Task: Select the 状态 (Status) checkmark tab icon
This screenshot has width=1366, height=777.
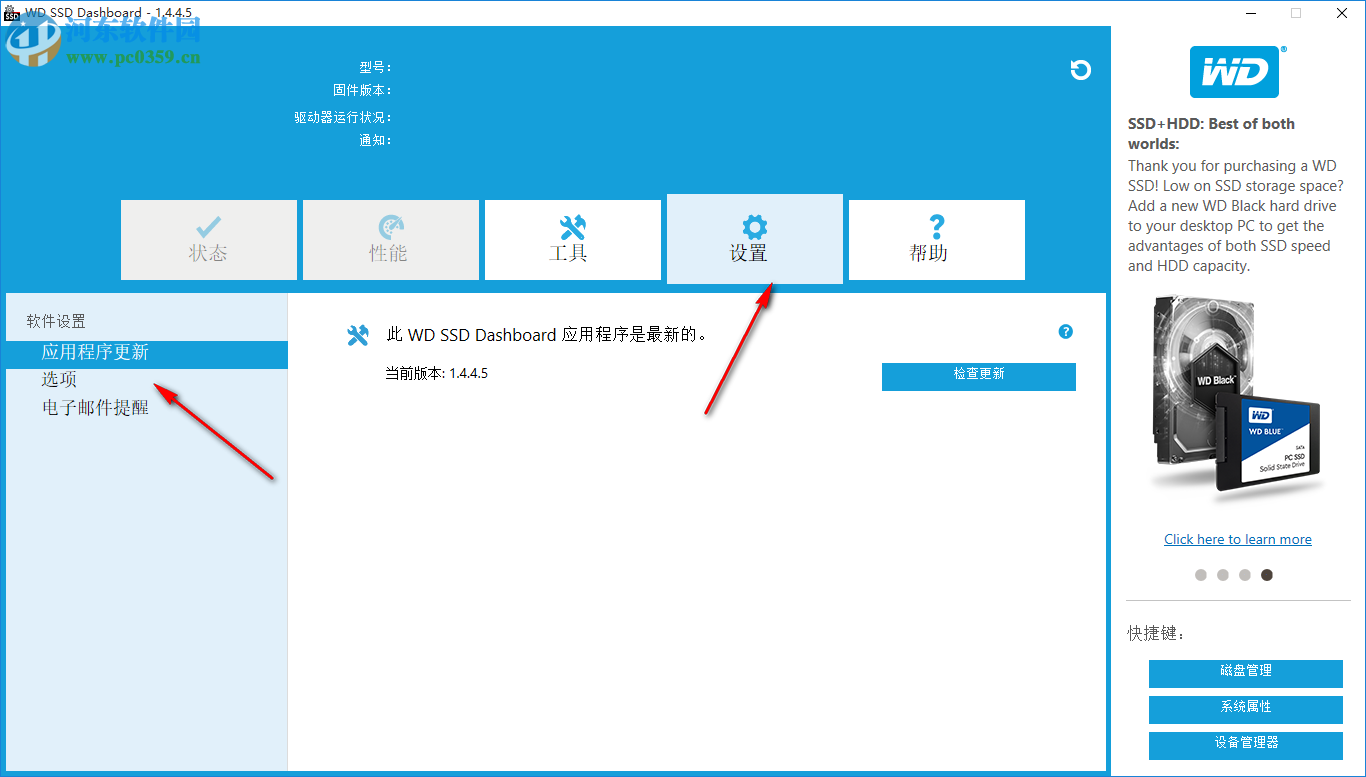Action: pyautogui.click(x=208, y=225)
